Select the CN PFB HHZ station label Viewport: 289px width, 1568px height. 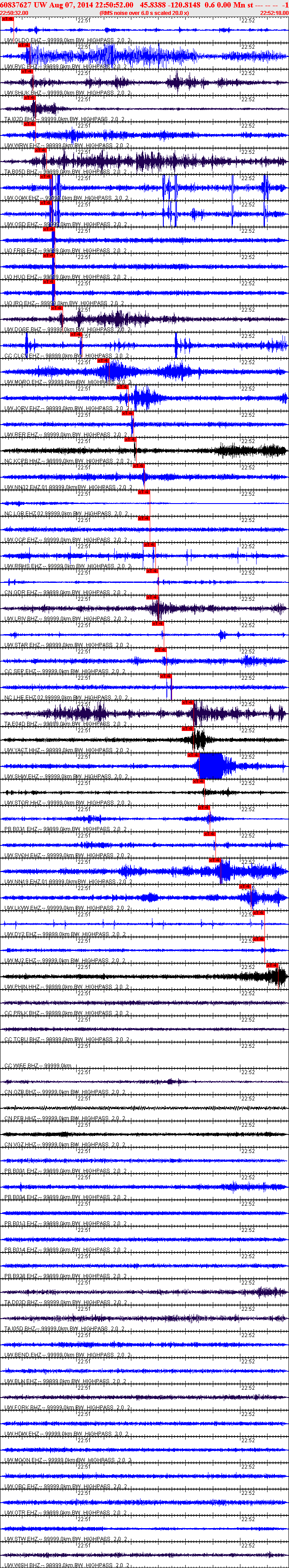pos(65,1117)
